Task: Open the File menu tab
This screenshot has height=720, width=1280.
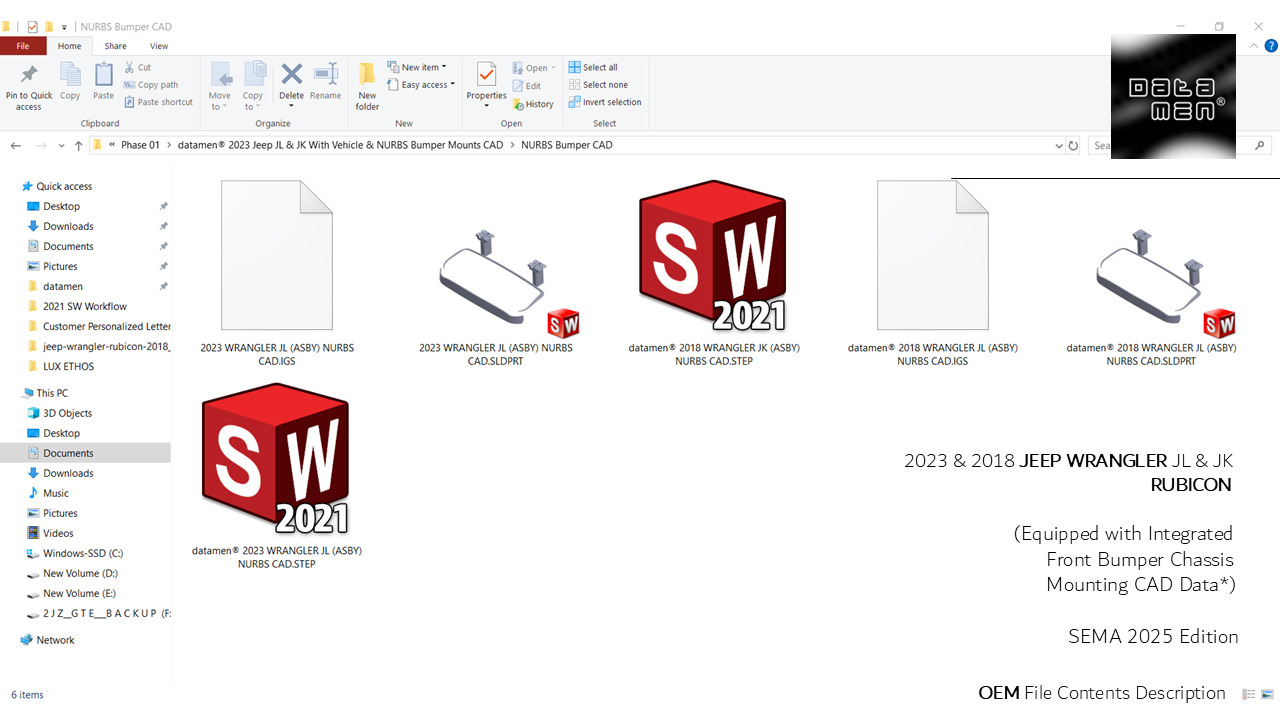Action: (23, 46)
